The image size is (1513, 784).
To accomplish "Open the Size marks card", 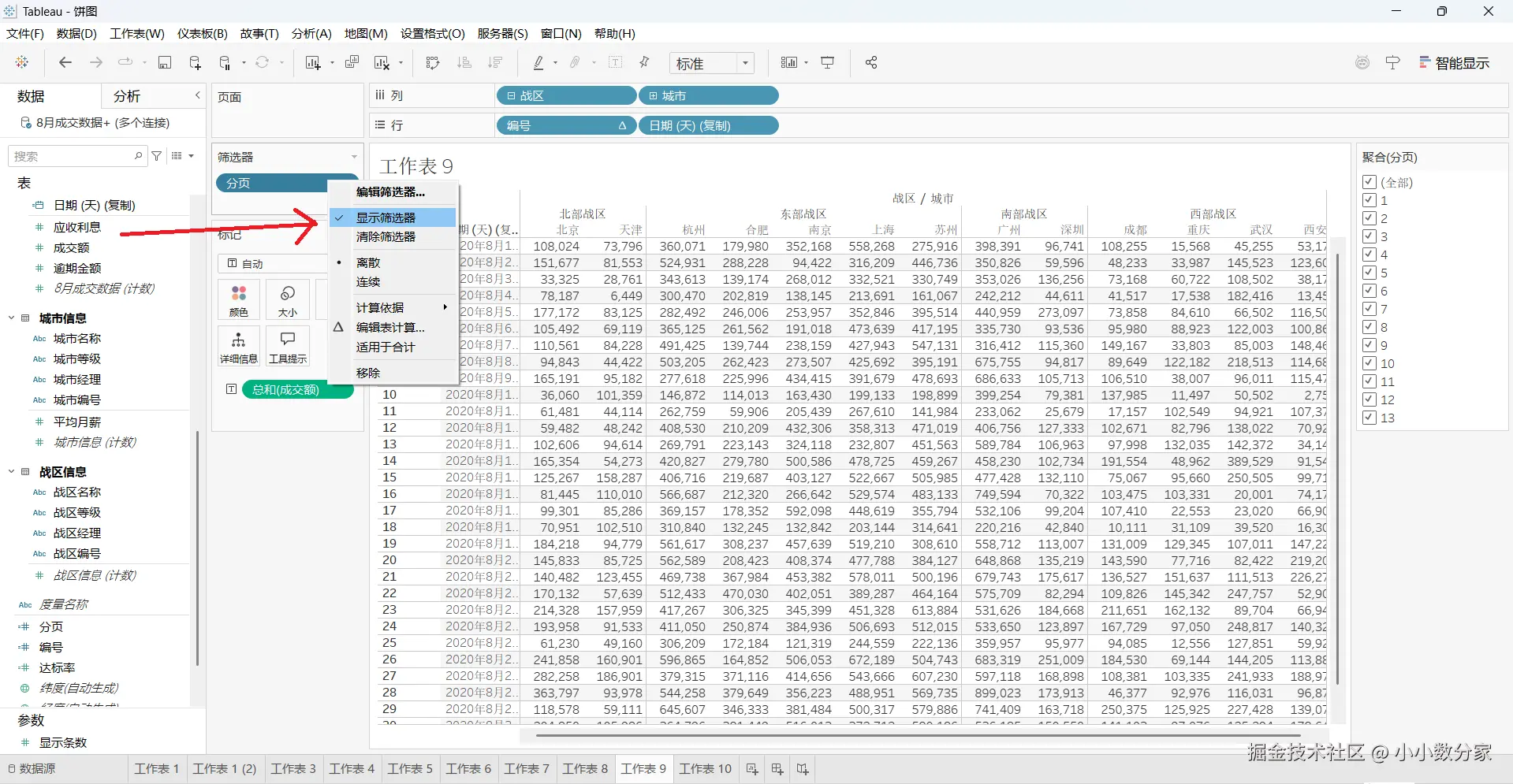I will pyautogui.click(x=288, y=300).
